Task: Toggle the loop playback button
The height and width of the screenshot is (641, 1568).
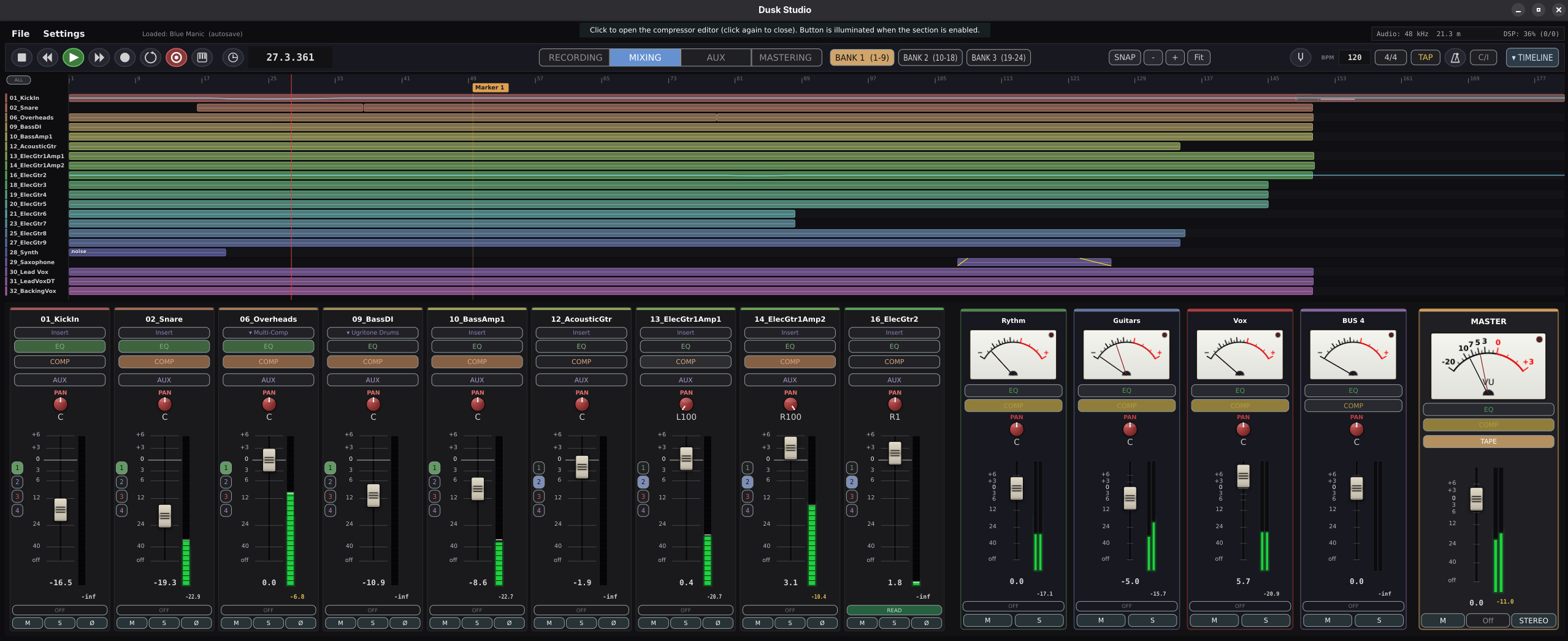Action: [150, 58]
